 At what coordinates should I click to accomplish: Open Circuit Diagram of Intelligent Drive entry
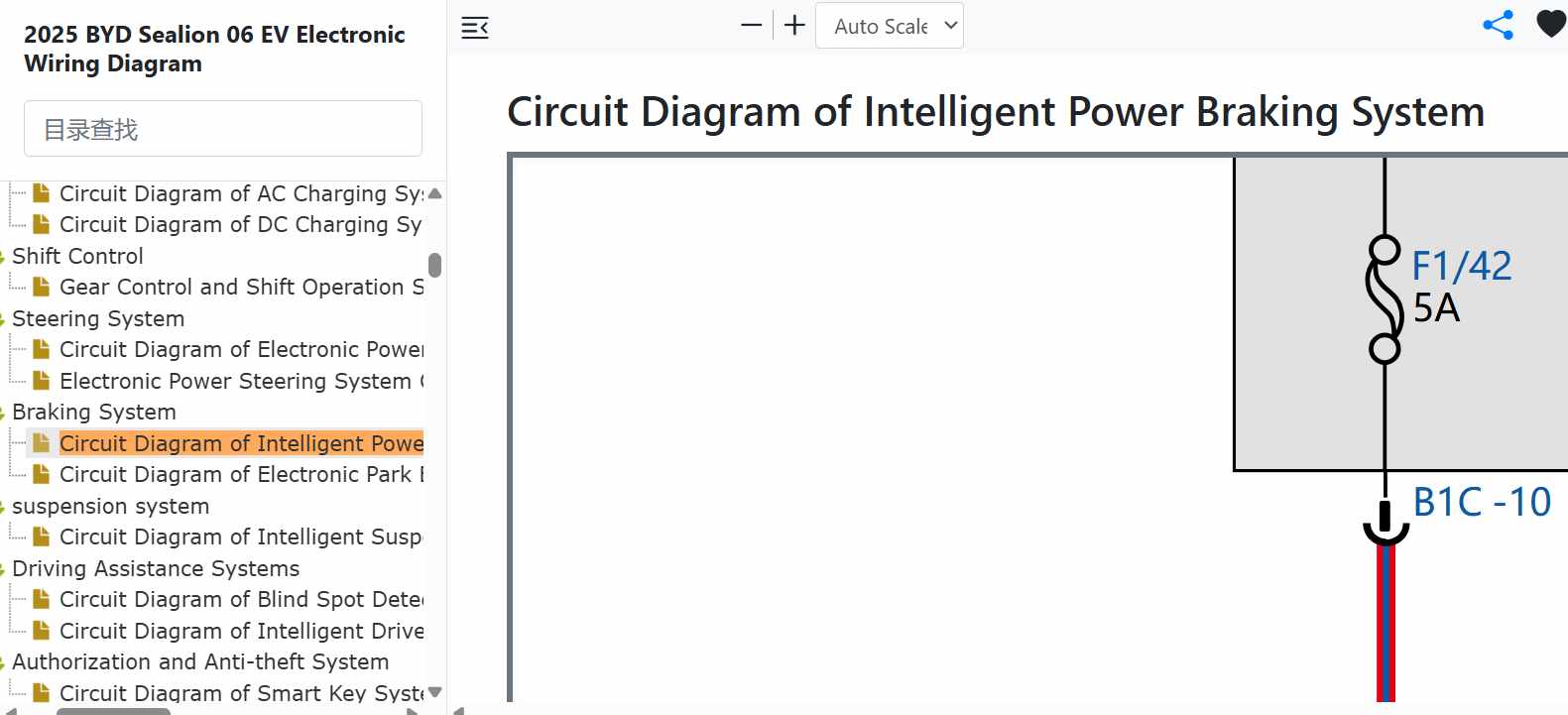point(241,631)
